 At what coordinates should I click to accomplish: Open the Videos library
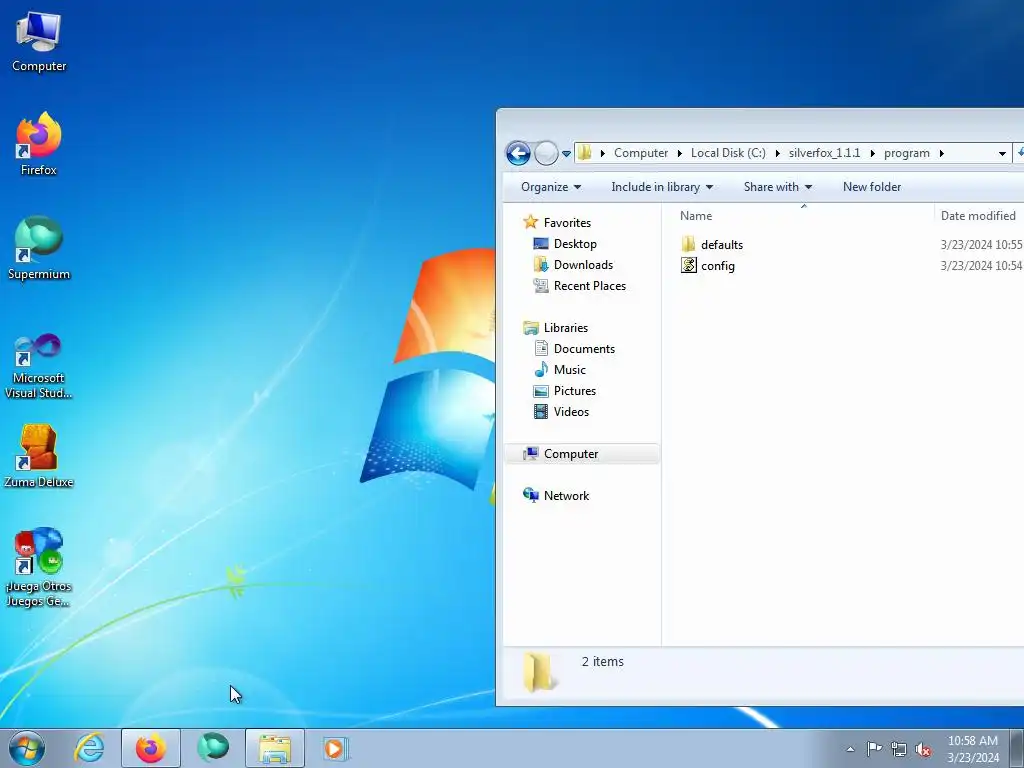click(x=571, y=411)
